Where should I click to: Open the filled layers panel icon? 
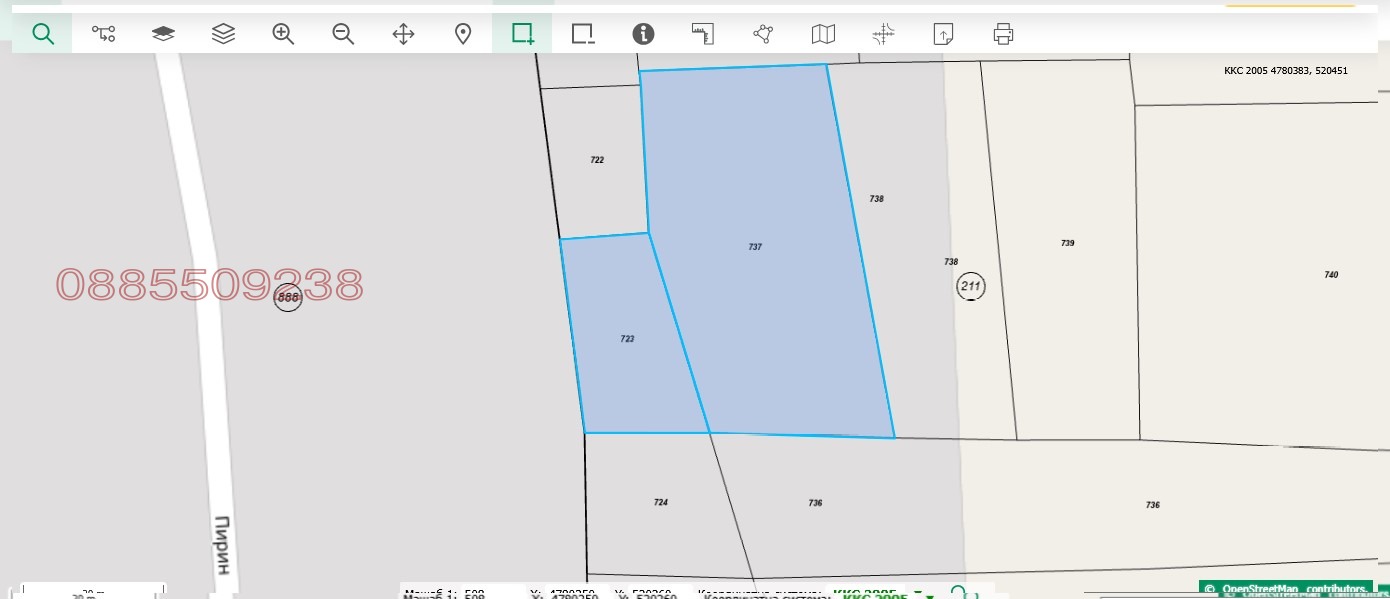(x=163, y=34)
